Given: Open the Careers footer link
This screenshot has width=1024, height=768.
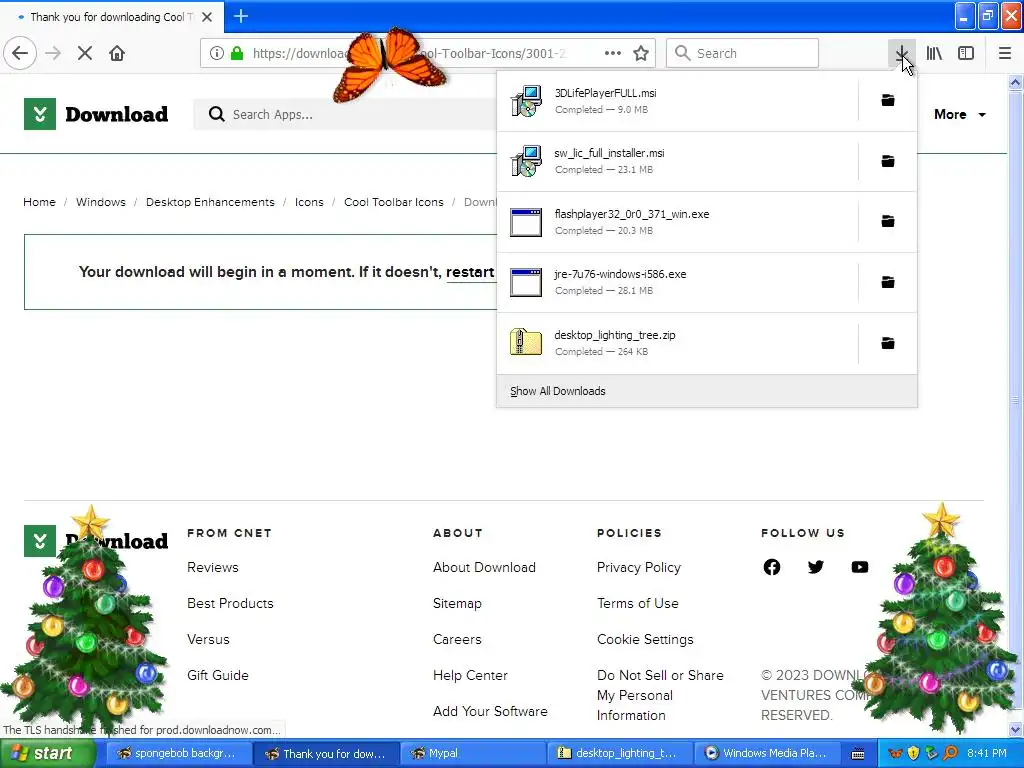Looking at the screenshot, I should coord(457,639).
